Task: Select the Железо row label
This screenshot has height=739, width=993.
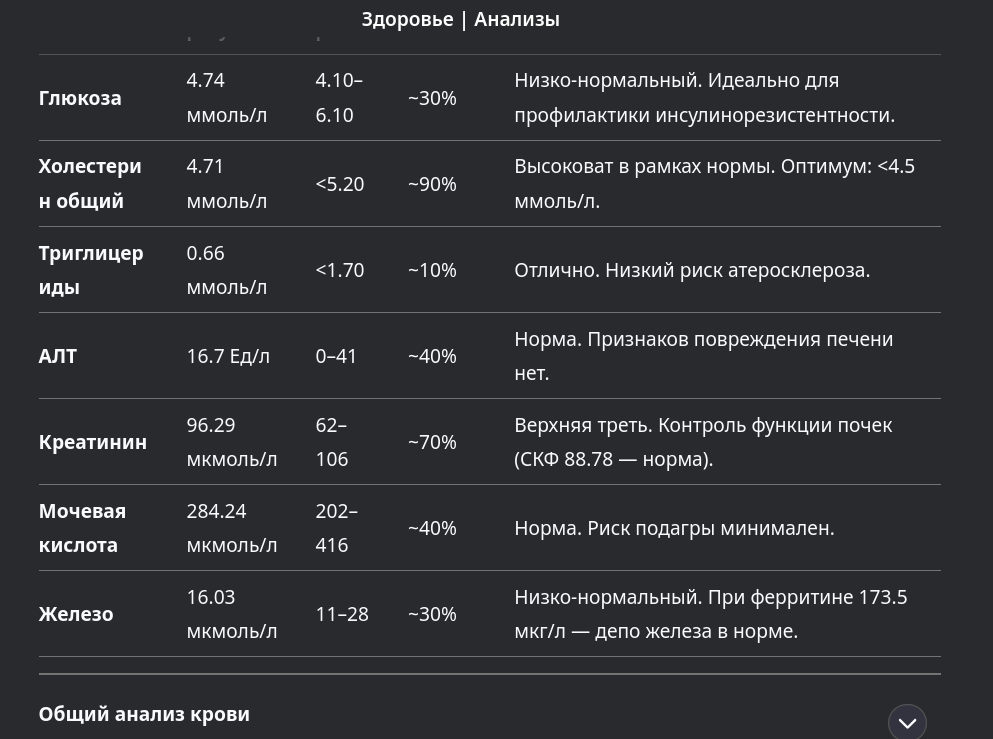Action: [x=76, y=614]
